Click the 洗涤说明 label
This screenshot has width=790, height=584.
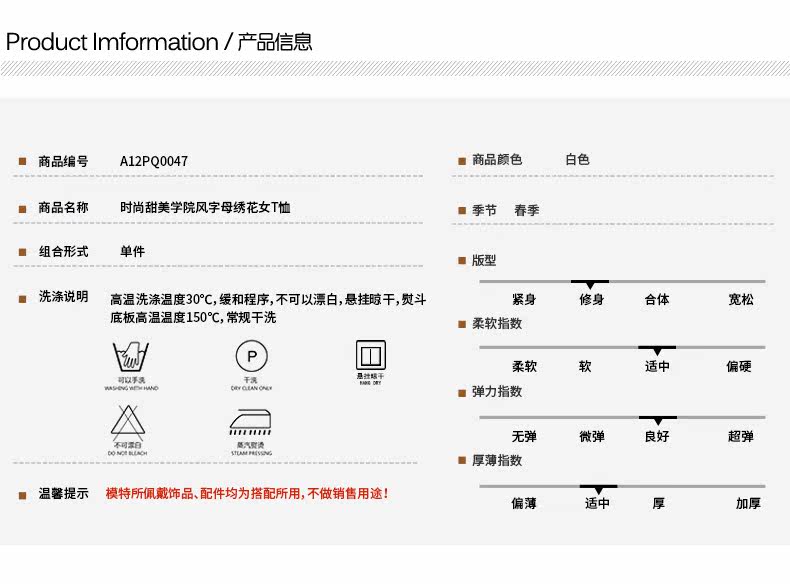click(63, 297)
